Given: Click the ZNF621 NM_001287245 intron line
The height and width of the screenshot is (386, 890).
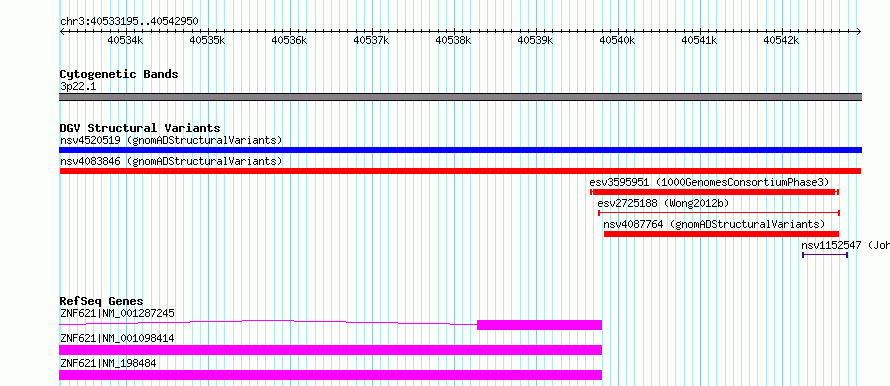Looking at the screenshot, I should pyautogui.click(x=268, y=322).
